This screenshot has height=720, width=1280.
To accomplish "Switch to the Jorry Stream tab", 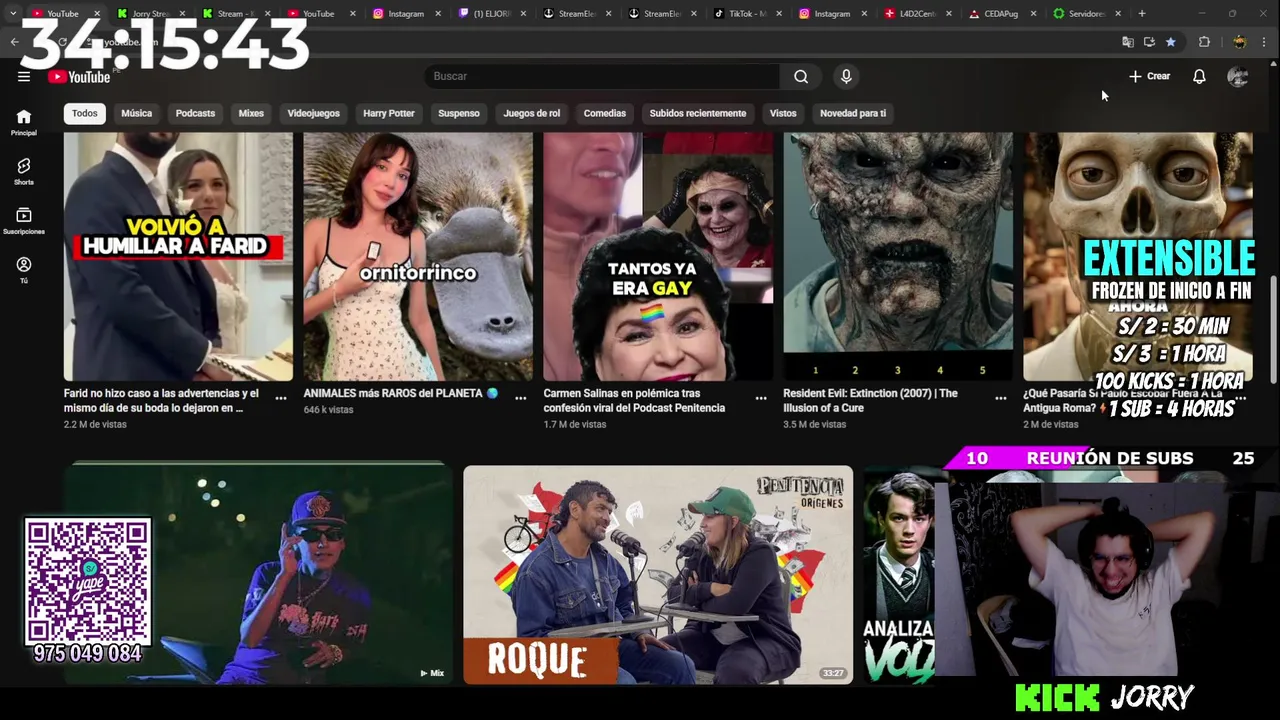I will point(150,14).
